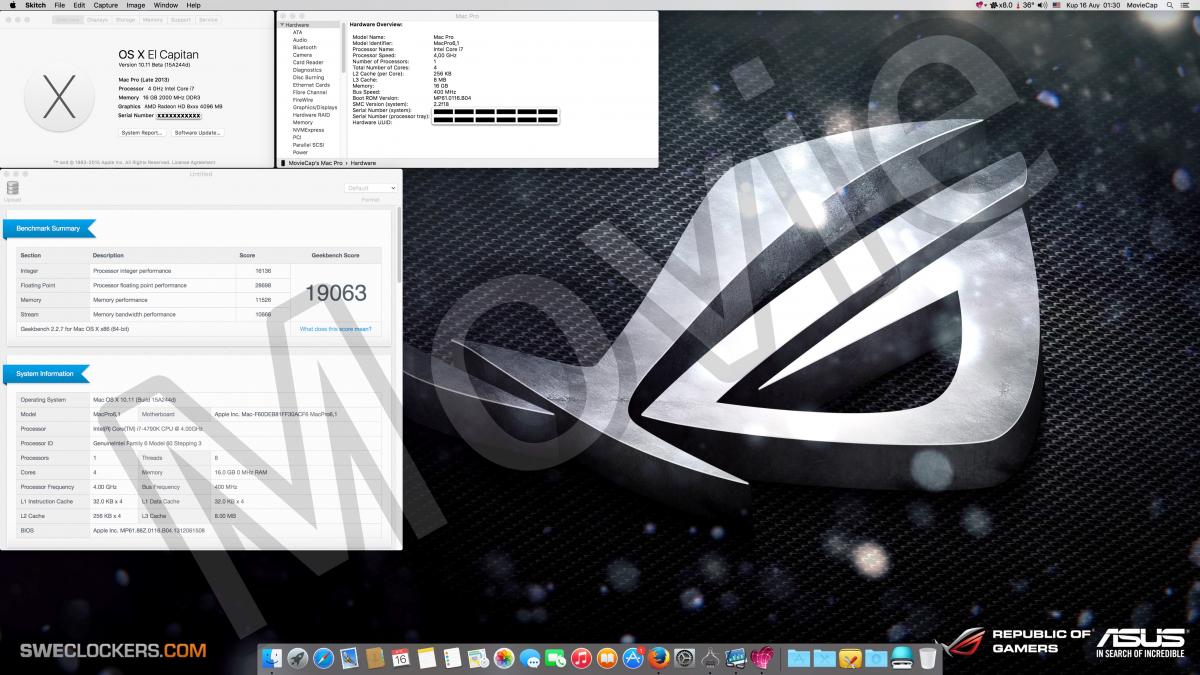Screen dimensions: 1200x675
Task: Open Photos app in the dock
Action: (x=504, y=658)
